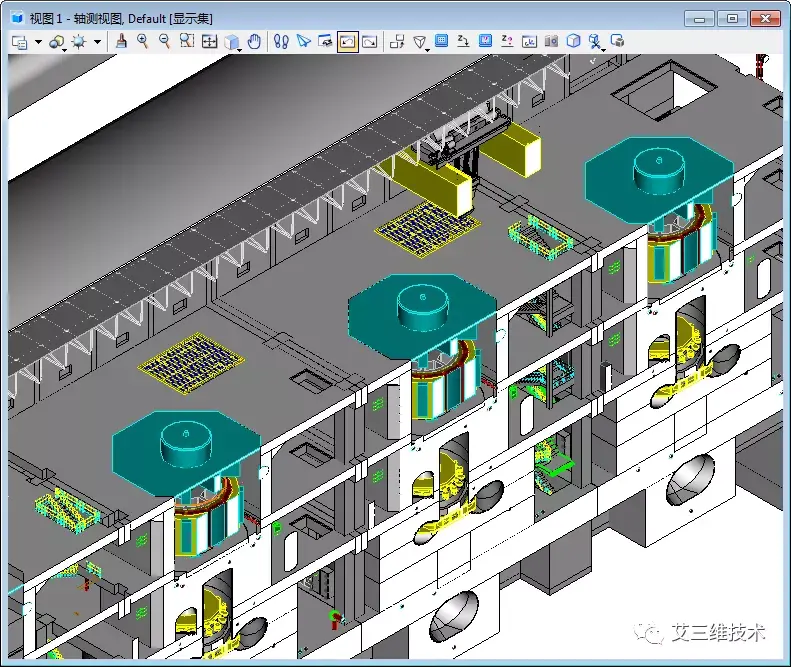
Task: Expand the dropdown arrow beside View Attributes
Action: (38, 42)
